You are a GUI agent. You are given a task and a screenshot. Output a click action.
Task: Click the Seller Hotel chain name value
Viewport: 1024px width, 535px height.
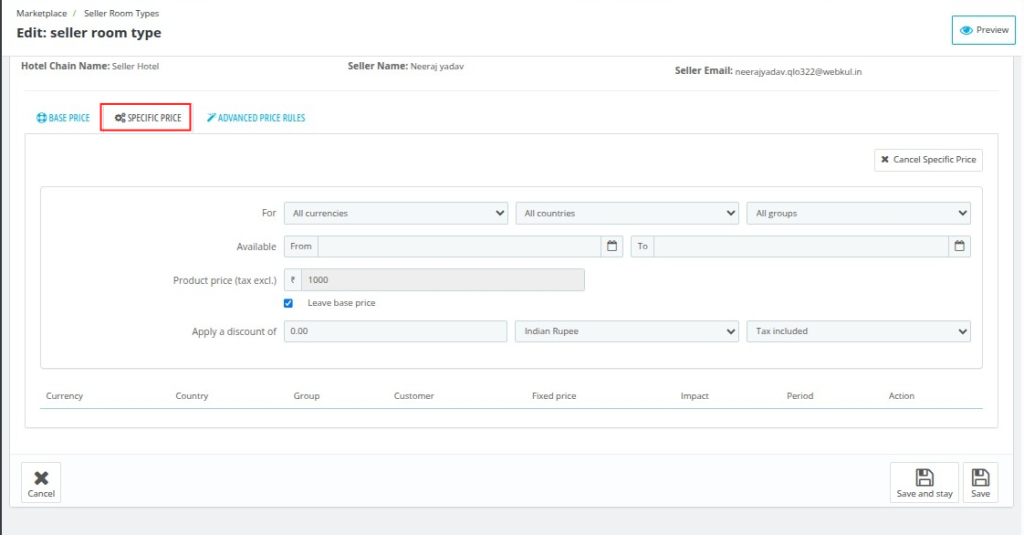click(135, 67)
